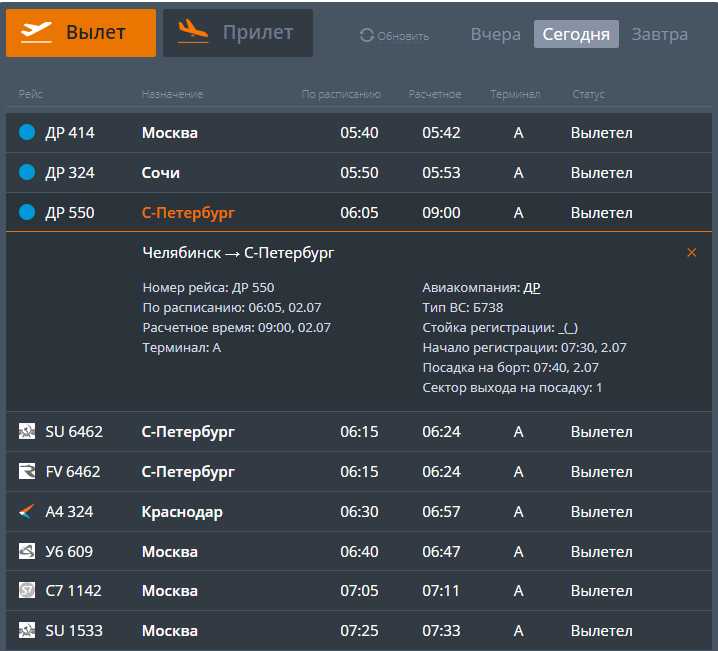Click the Ural Airlines icon for У6 609
718x651 pixels.
point(27,551)
